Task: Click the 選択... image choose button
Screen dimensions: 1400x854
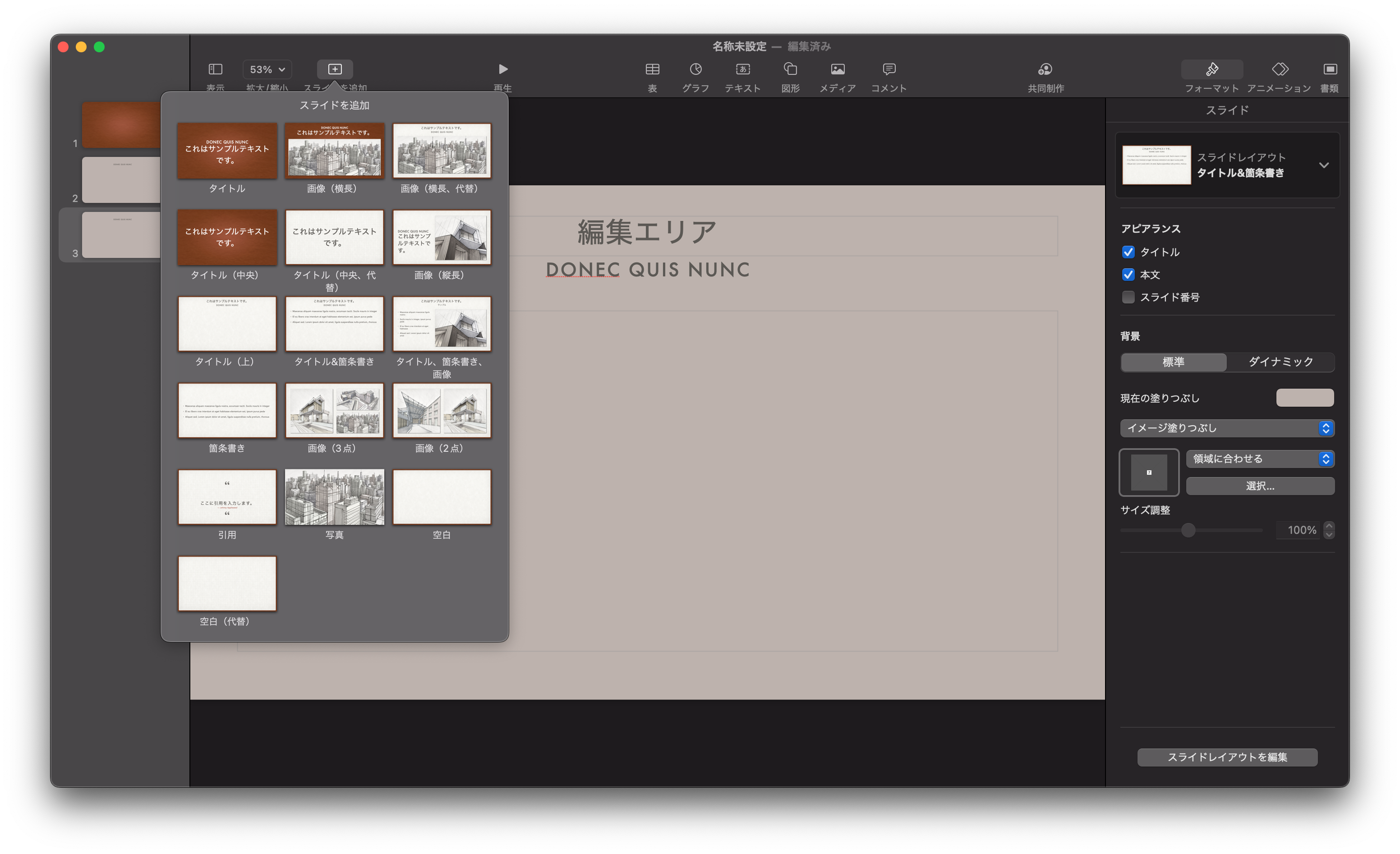Action: pos(1260,486)
